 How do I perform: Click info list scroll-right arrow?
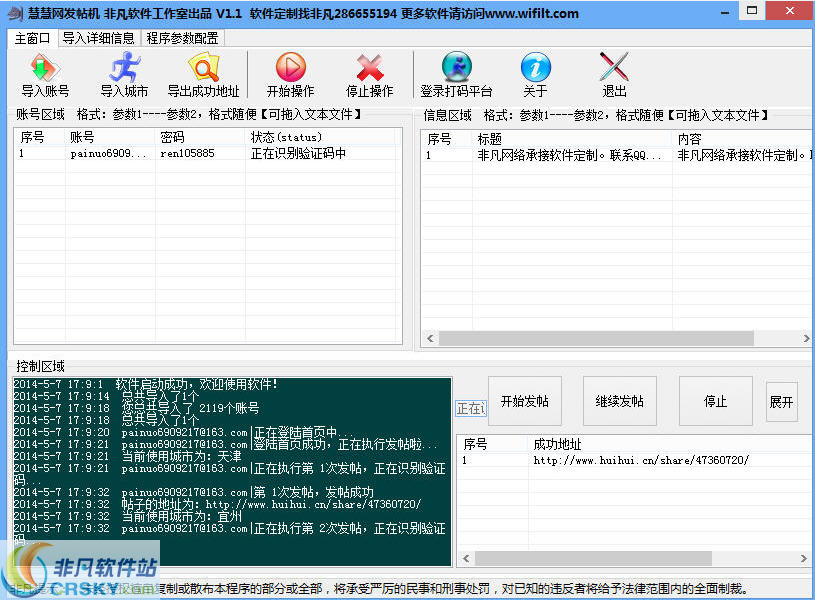806,338
